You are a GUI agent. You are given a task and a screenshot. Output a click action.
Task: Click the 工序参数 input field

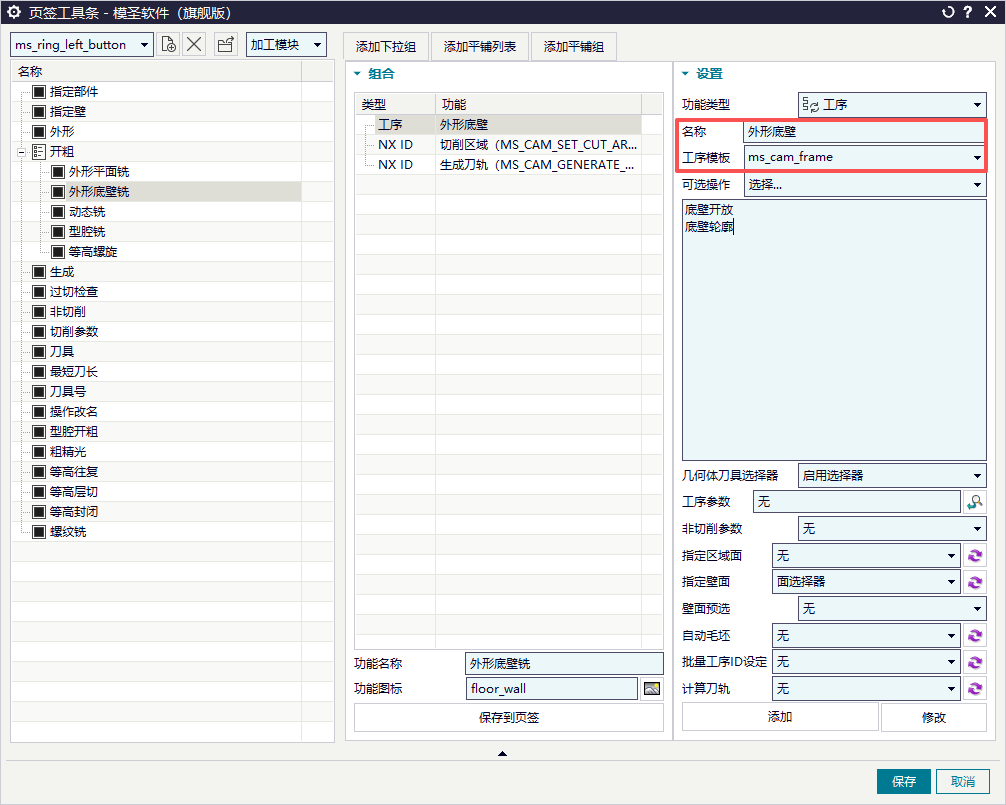click(x=857, y=502)
